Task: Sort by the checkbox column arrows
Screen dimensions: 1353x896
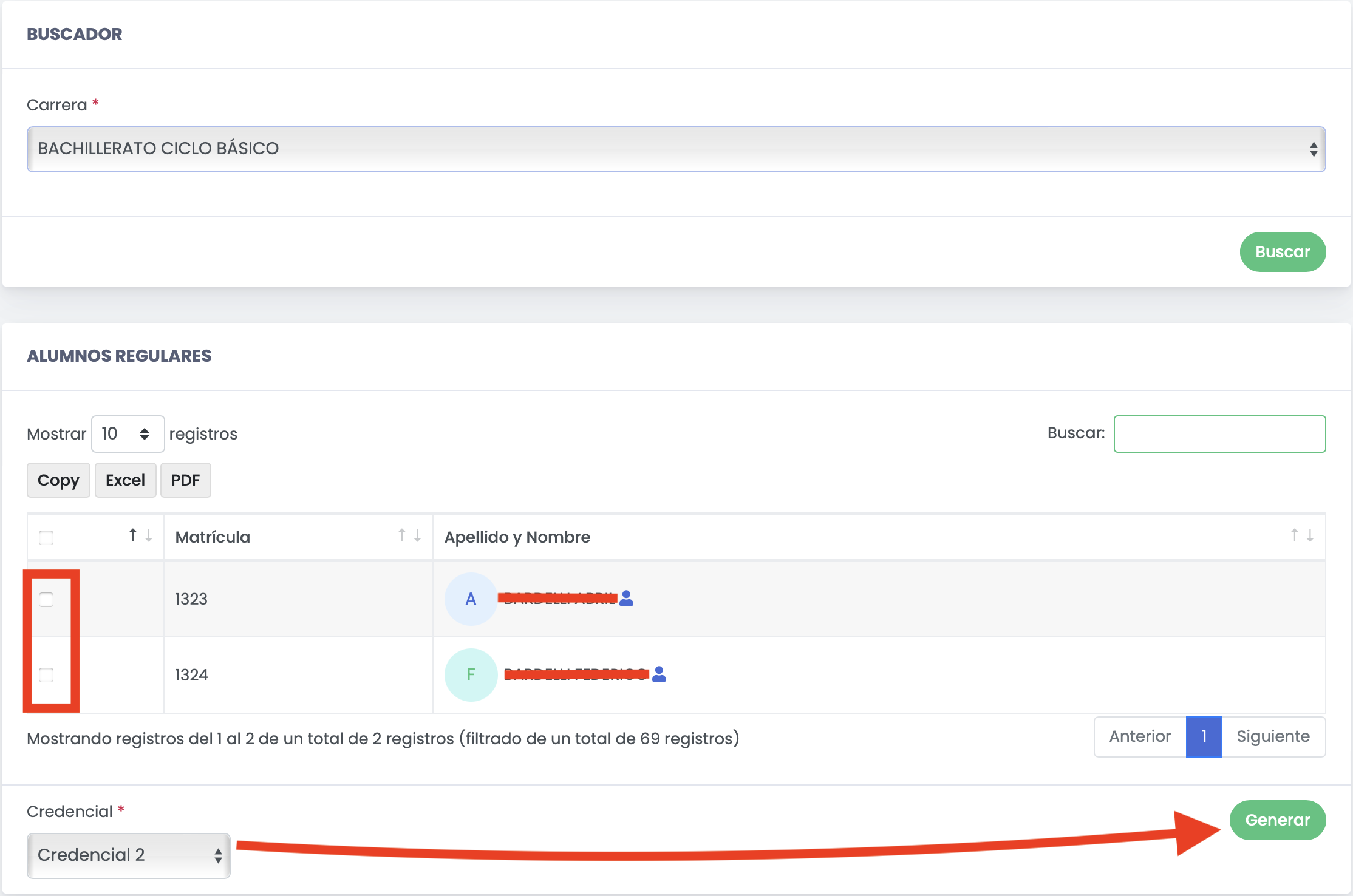Action: tap(140, 535)
